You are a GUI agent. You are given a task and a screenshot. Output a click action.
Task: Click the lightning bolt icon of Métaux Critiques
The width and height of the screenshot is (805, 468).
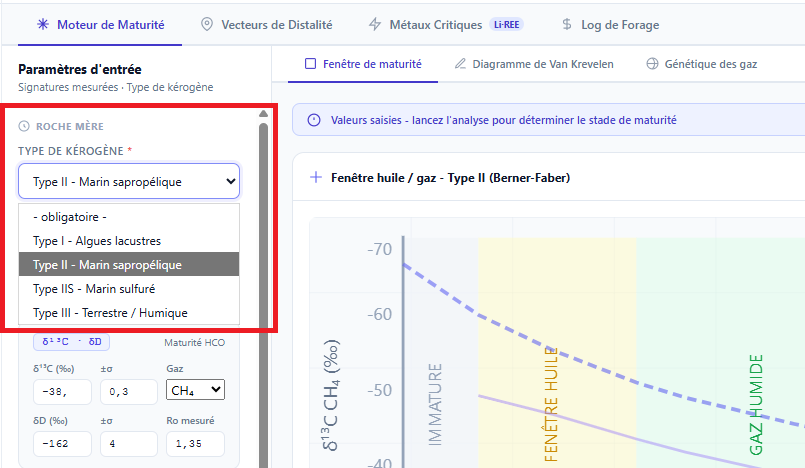[x=375, y=24]
